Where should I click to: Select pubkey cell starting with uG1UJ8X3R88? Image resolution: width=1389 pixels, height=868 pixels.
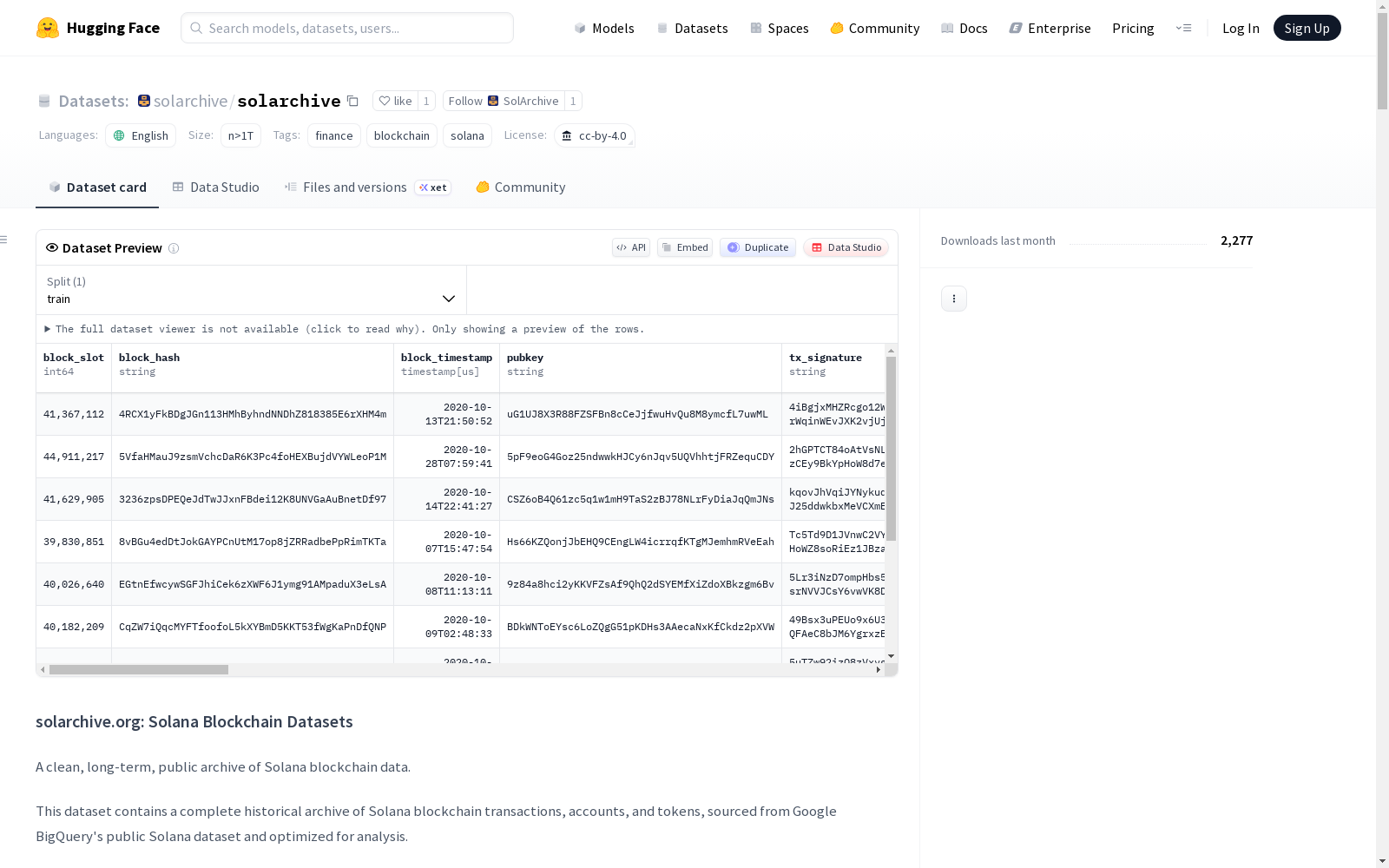point(641,414)
